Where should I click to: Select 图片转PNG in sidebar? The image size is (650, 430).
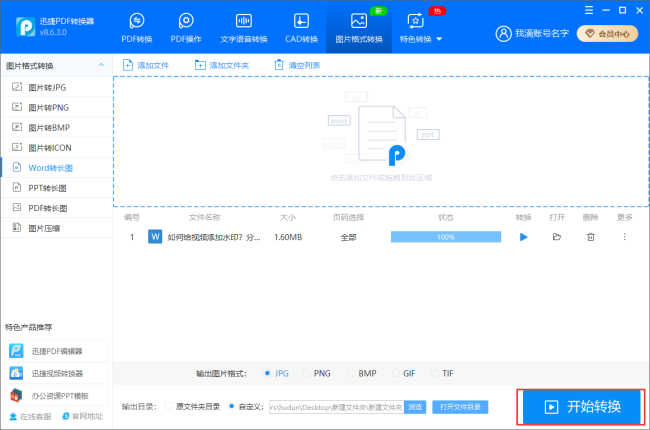[x=56, y=107]
